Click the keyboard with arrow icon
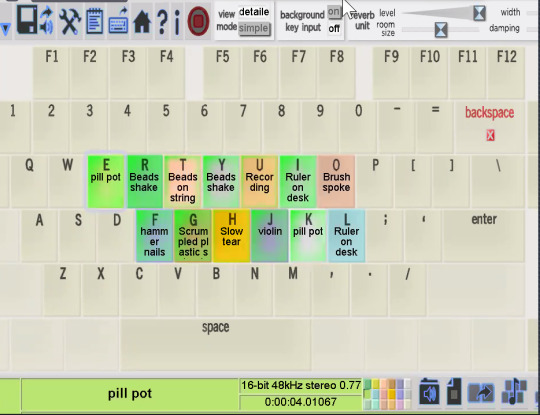540x415 pixels. click(x=118, y=21)
